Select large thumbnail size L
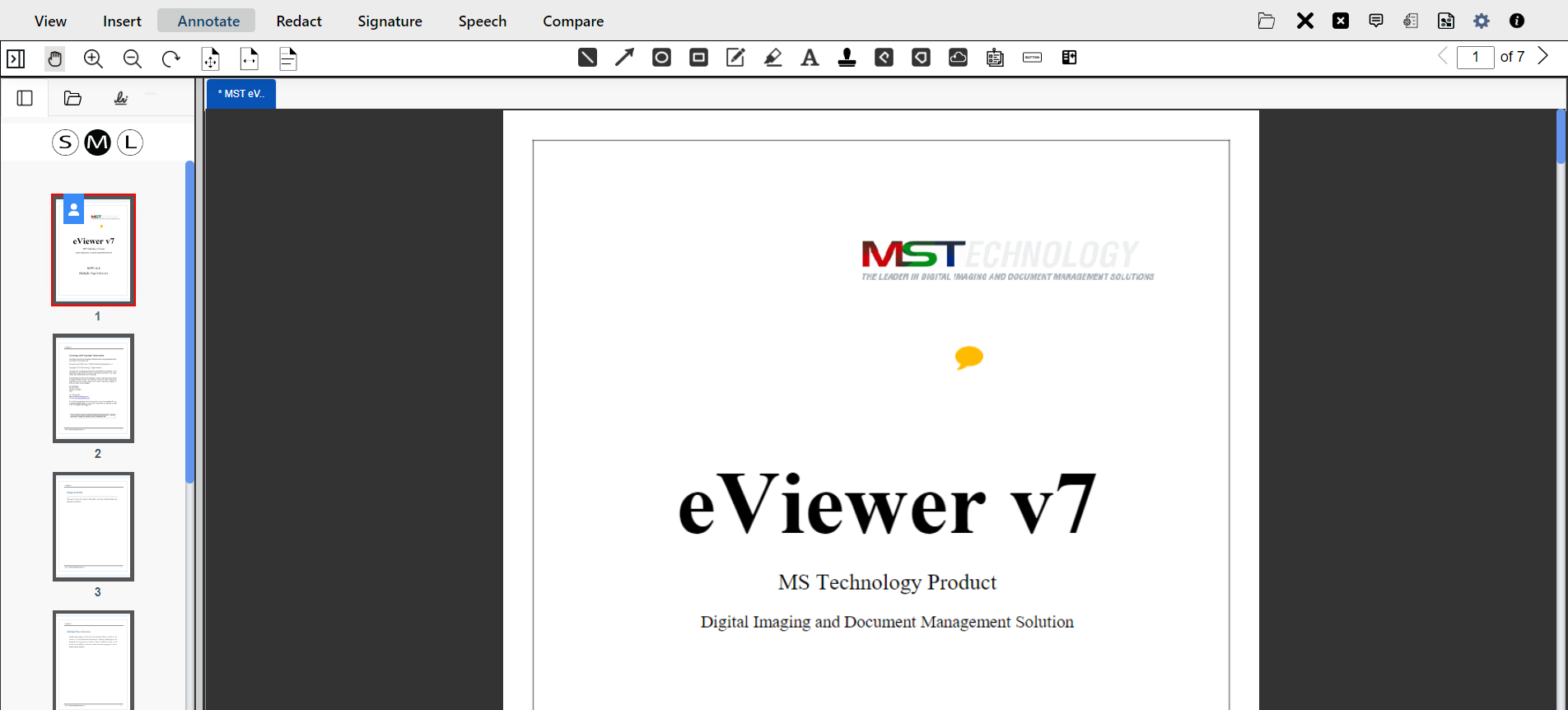This screenshot has width=1568, height=710. (x=130, y=142)
